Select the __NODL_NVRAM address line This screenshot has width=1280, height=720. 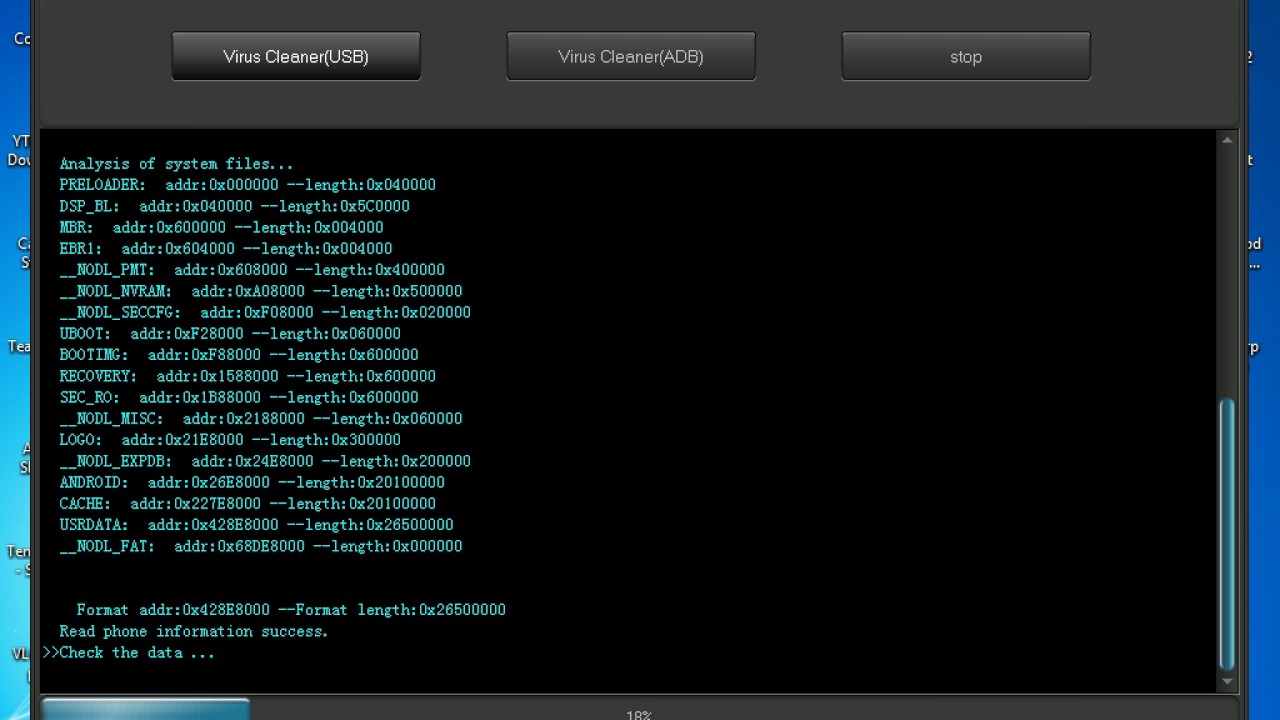[260, 291]
